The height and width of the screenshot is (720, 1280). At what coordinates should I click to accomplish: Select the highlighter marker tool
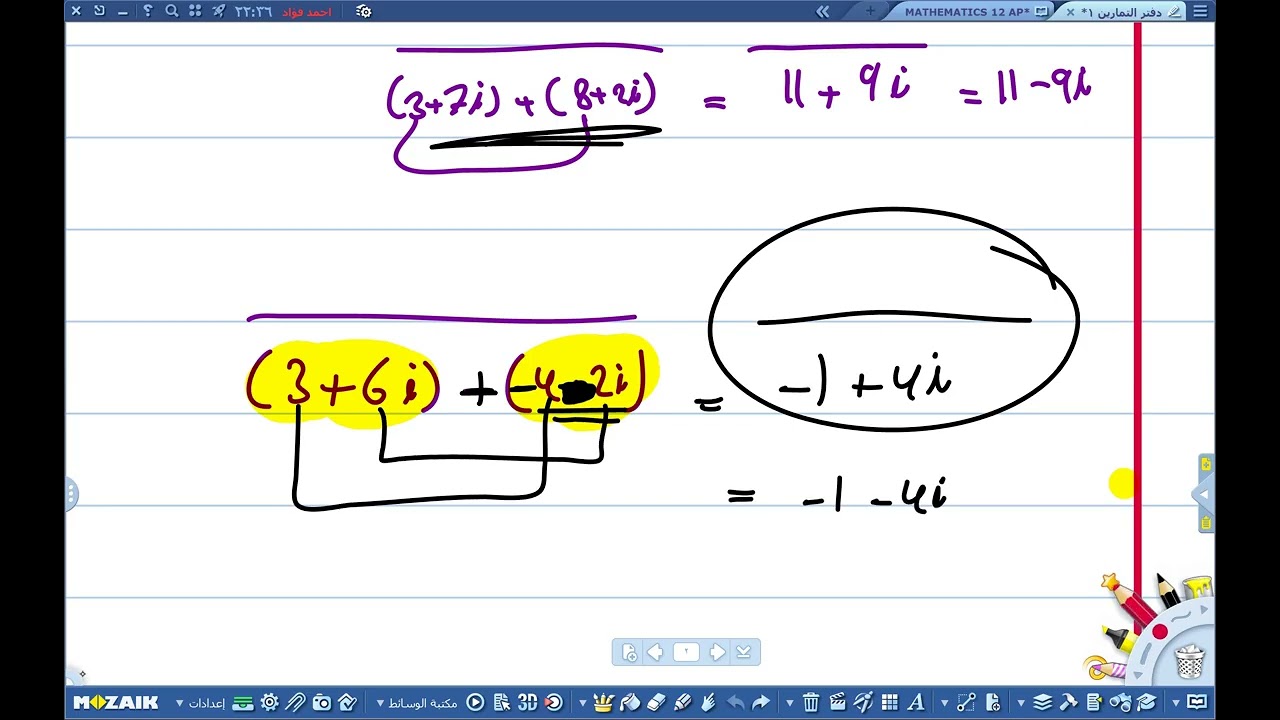click(x=683, y=703)
